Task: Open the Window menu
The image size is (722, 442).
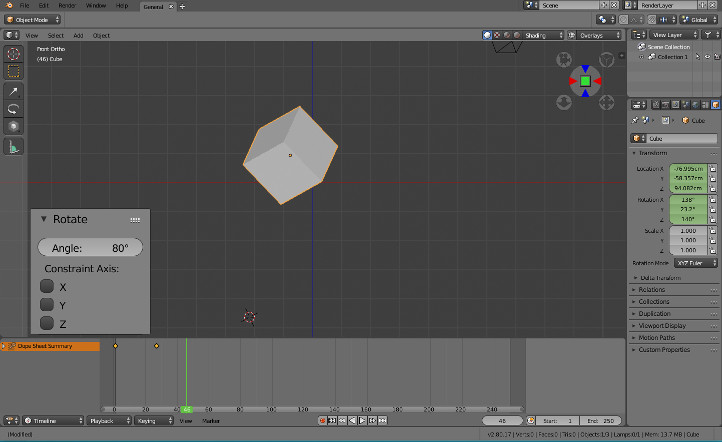Action: pos(96,6)
